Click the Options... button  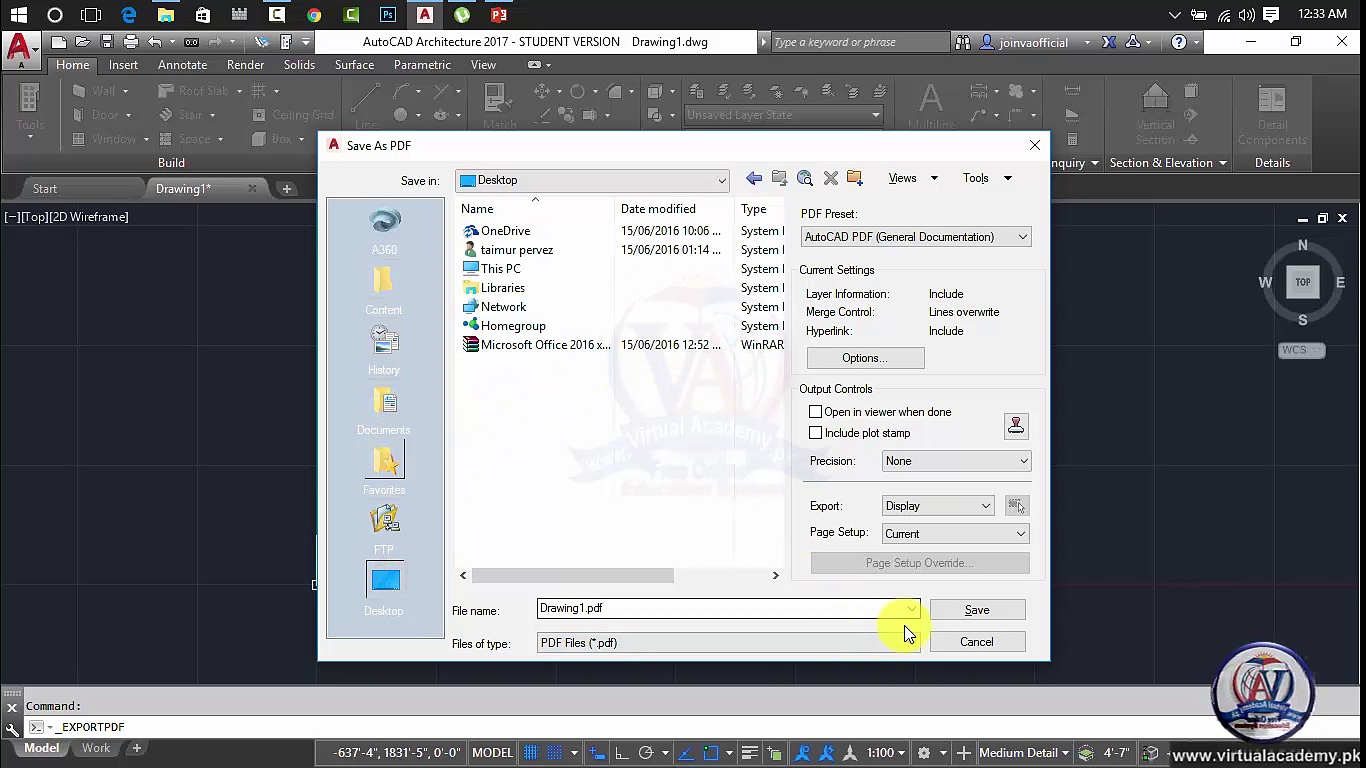tap(865, 358)
